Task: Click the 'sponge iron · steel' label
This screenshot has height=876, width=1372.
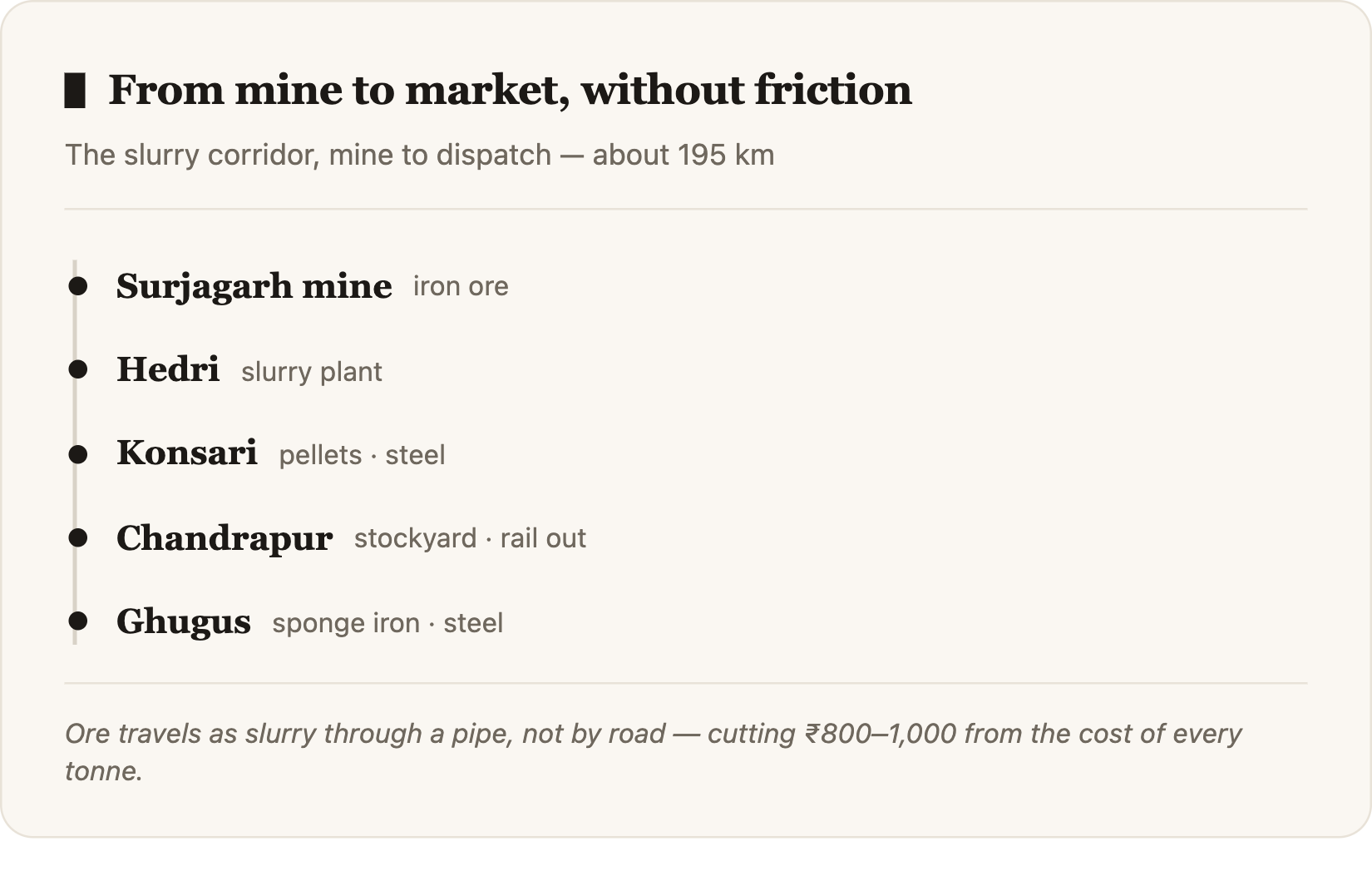Action: coord(387,623)
